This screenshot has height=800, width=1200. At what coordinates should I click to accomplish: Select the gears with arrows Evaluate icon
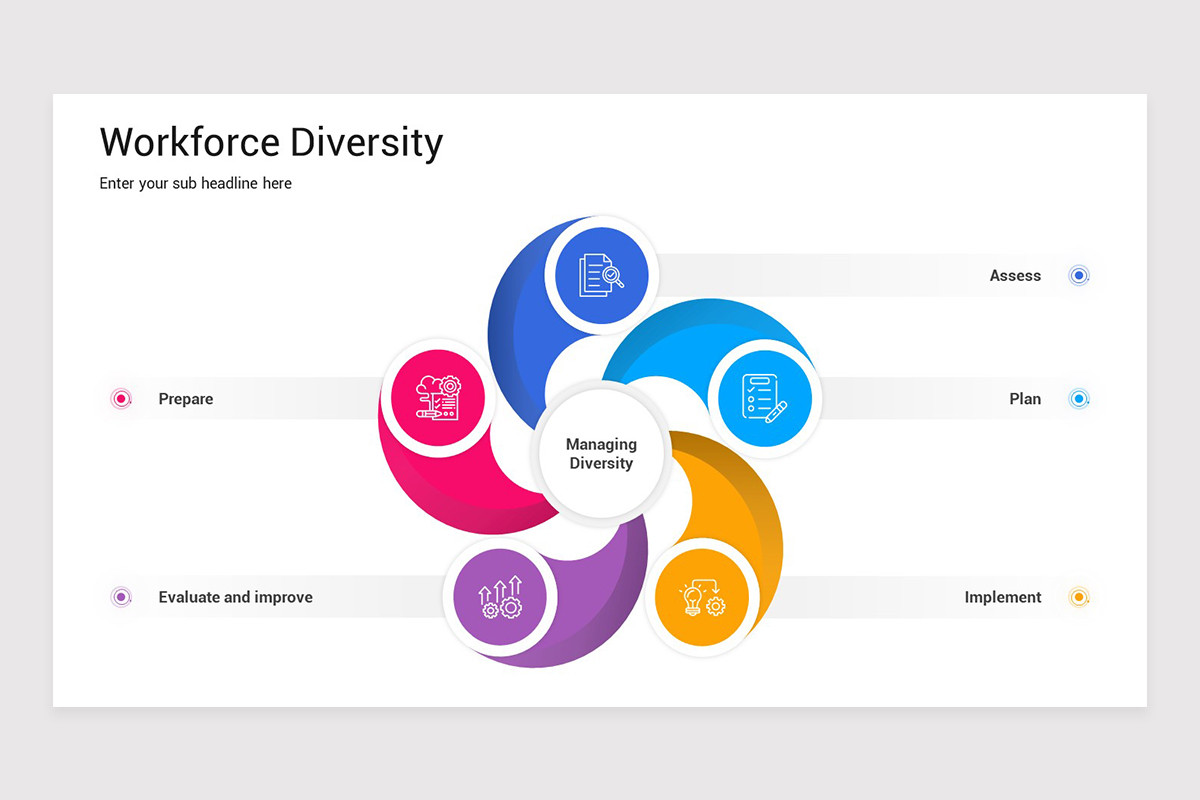500,596
